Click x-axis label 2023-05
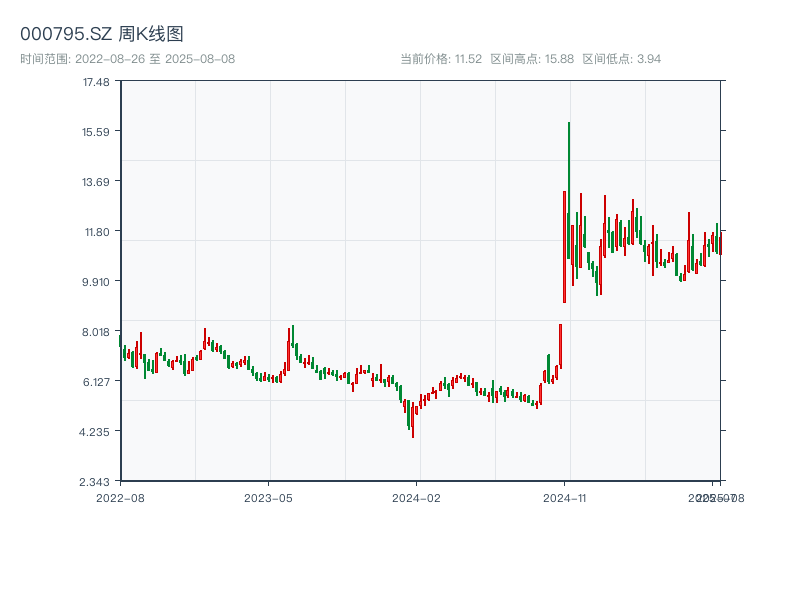Viewport: 800px width, 600px height. 268,498
